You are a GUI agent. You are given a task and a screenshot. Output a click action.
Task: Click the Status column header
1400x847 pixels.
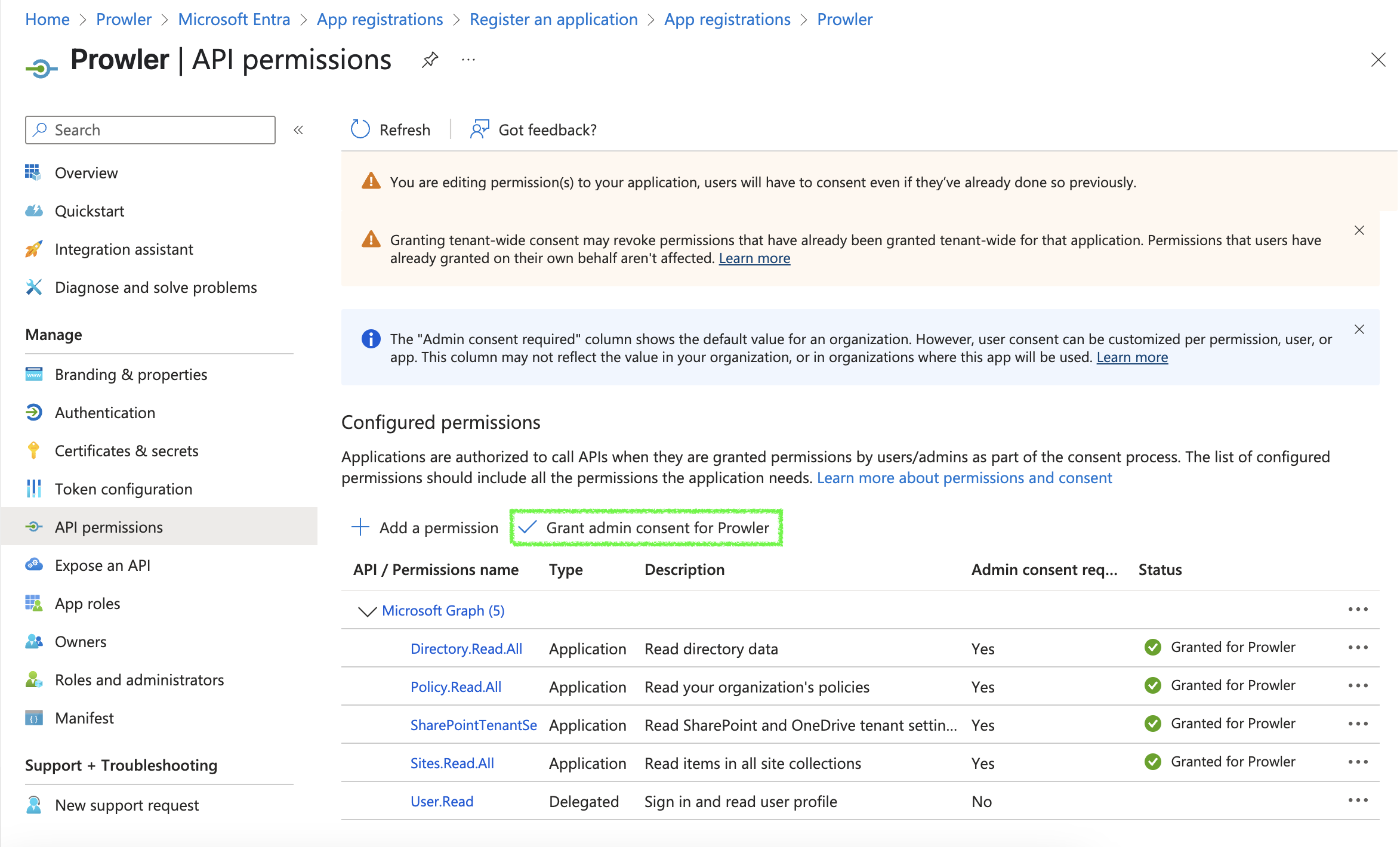pos(1160,570)
